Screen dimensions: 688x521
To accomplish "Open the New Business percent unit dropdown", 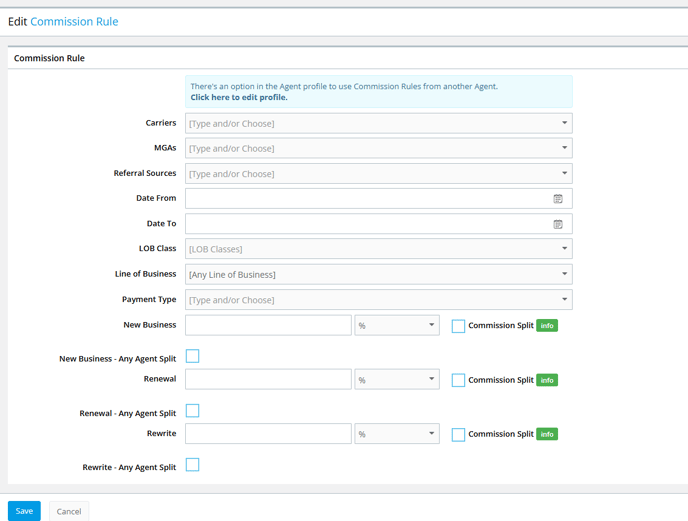I will click(x=397, y=325).
